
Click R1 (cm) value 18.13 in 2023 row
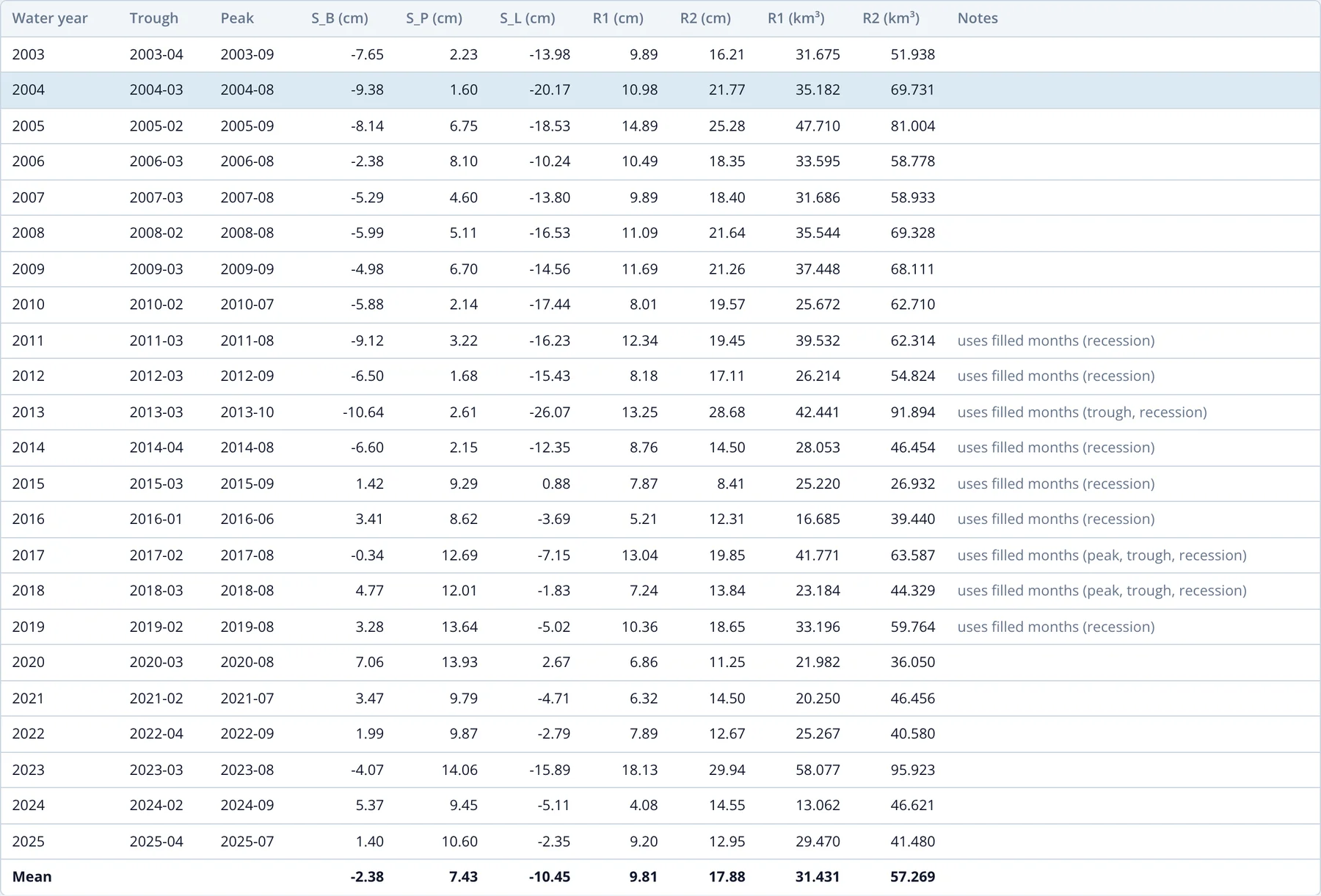(x=640, y=770)
